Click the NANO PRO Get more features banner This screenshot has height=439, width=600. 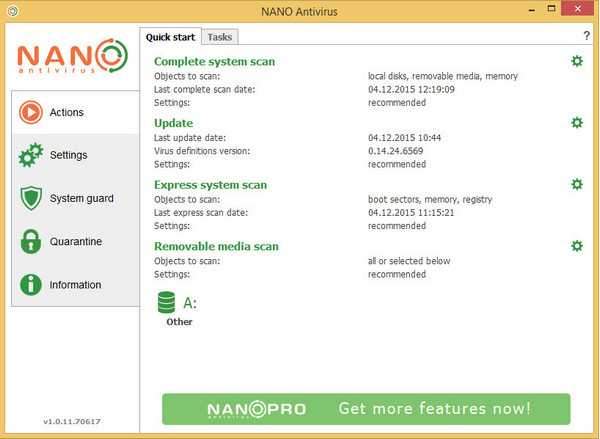tap(366, 409)
